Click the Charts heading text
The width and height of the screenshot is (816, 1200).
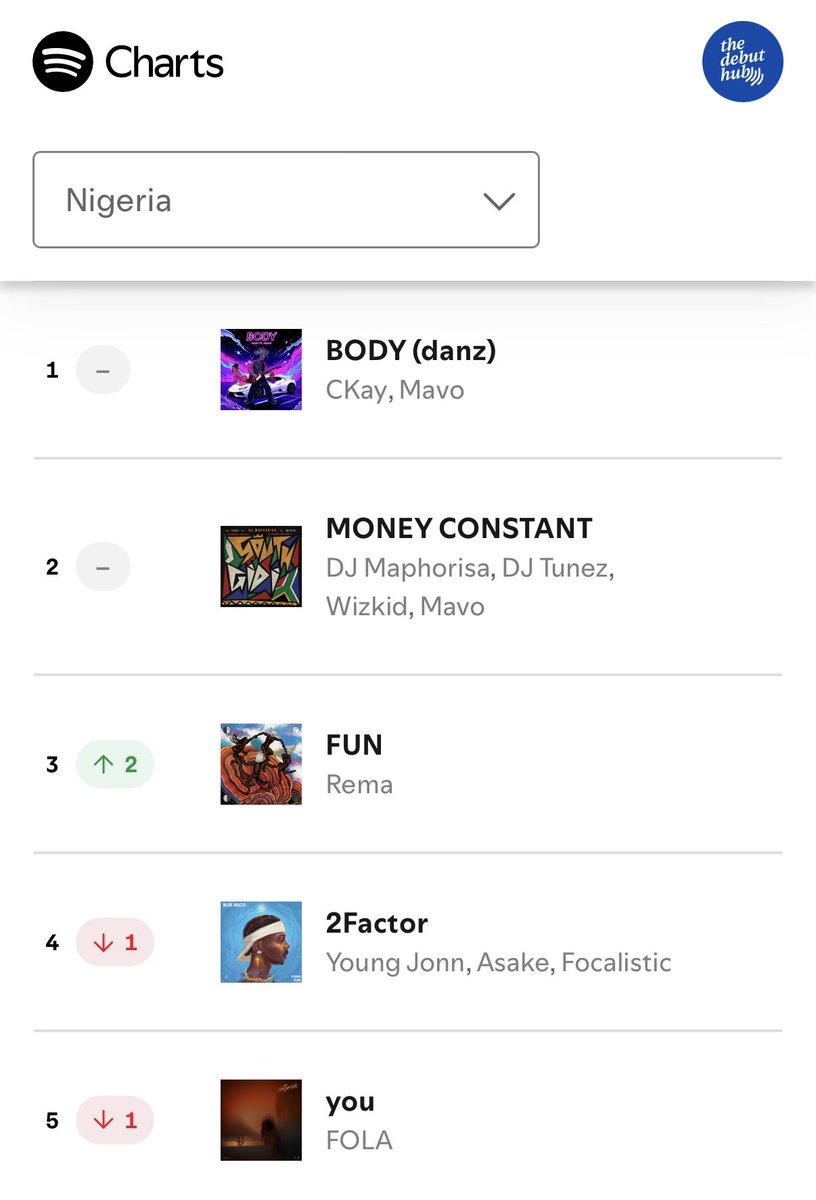[164, 62]
